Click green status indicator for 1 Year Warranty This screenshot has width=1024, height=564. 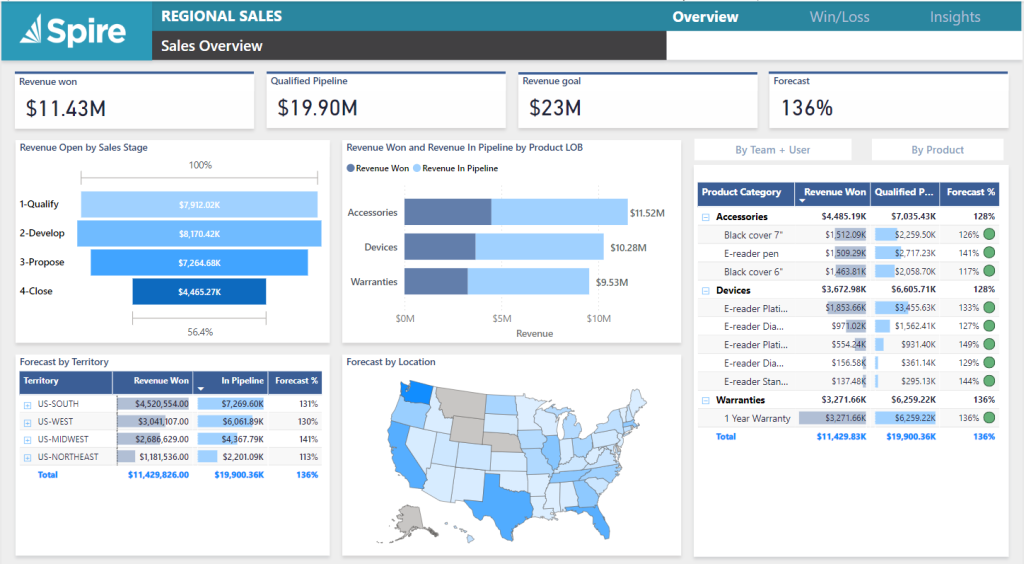(x=989, y=418)
